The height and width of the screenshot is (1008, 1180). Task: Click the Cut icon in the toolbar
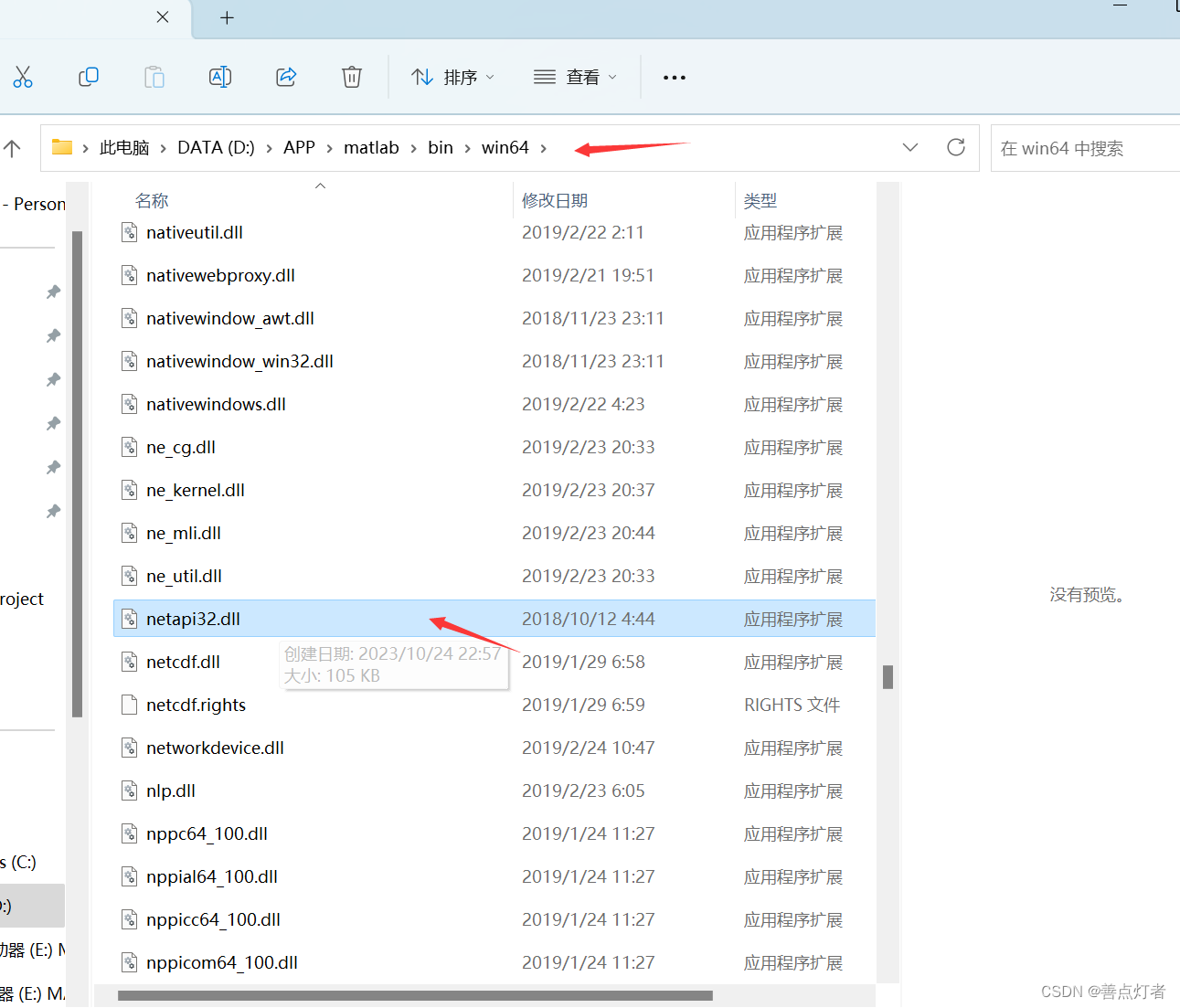click(x=23, y=77)
